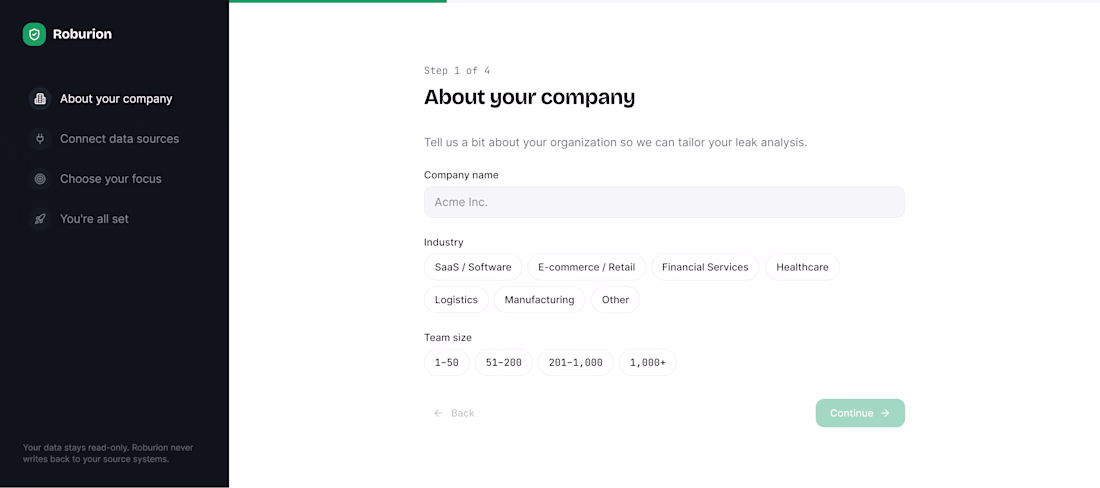Select Manufacturing as the industry
Viewport: 1100px width, 488px height.
coord(539,299)
